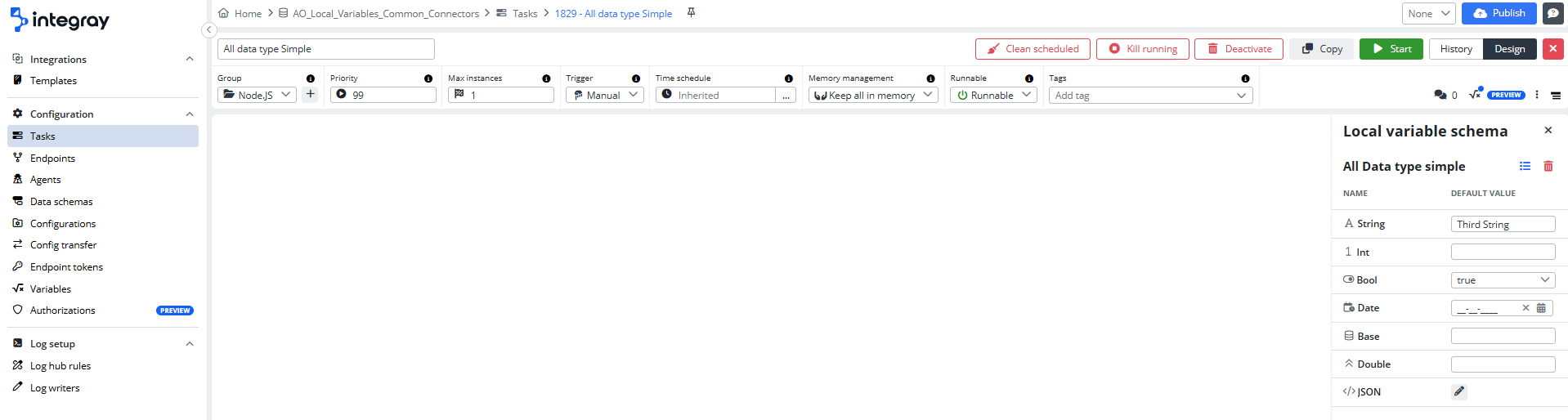Delete the schema with the red trash icon
The width and height of the screenshot is (1568, 420).
click(1548, 166)
